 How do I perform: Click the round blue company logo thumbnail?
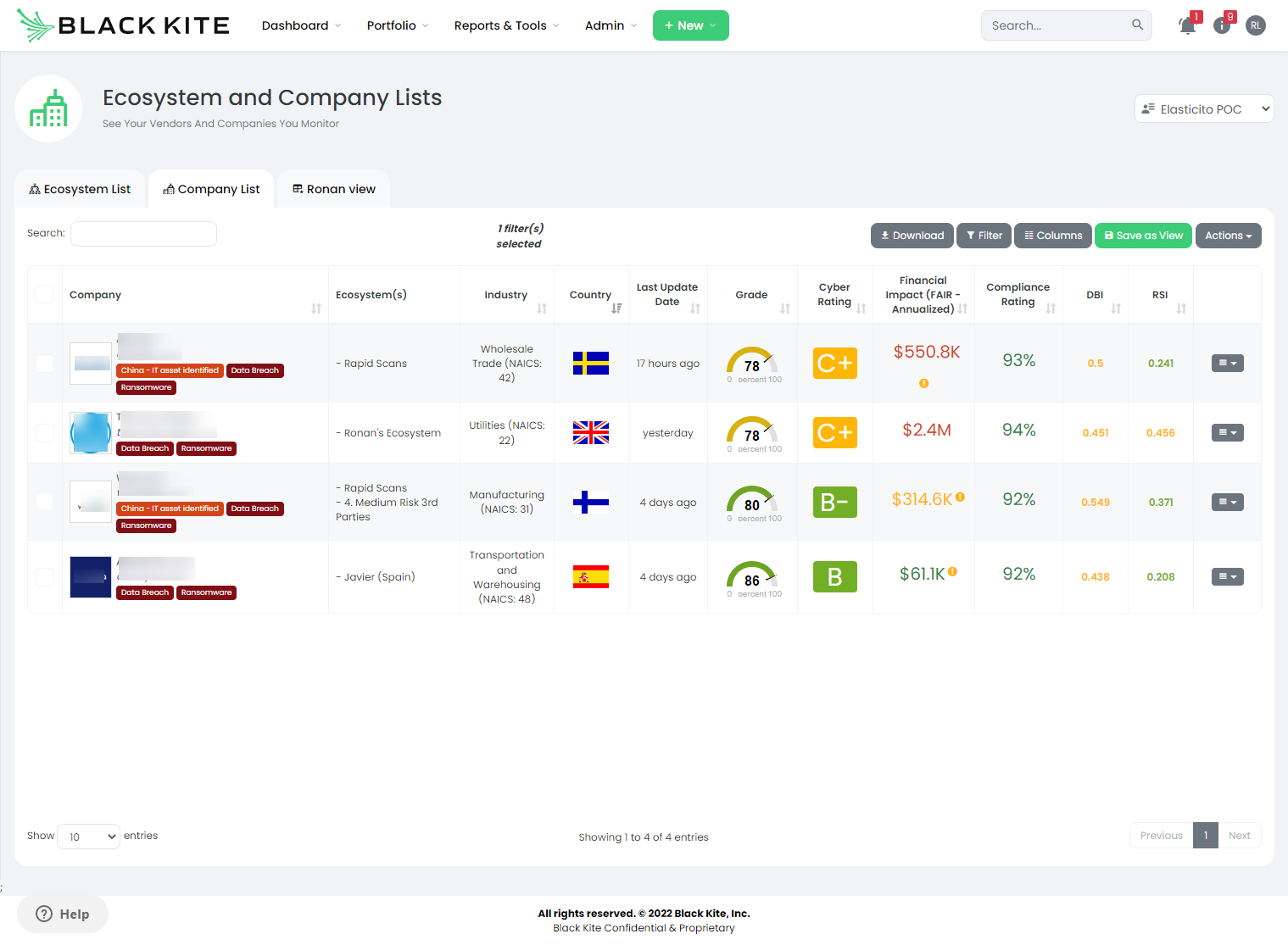(x=91, y=433)
